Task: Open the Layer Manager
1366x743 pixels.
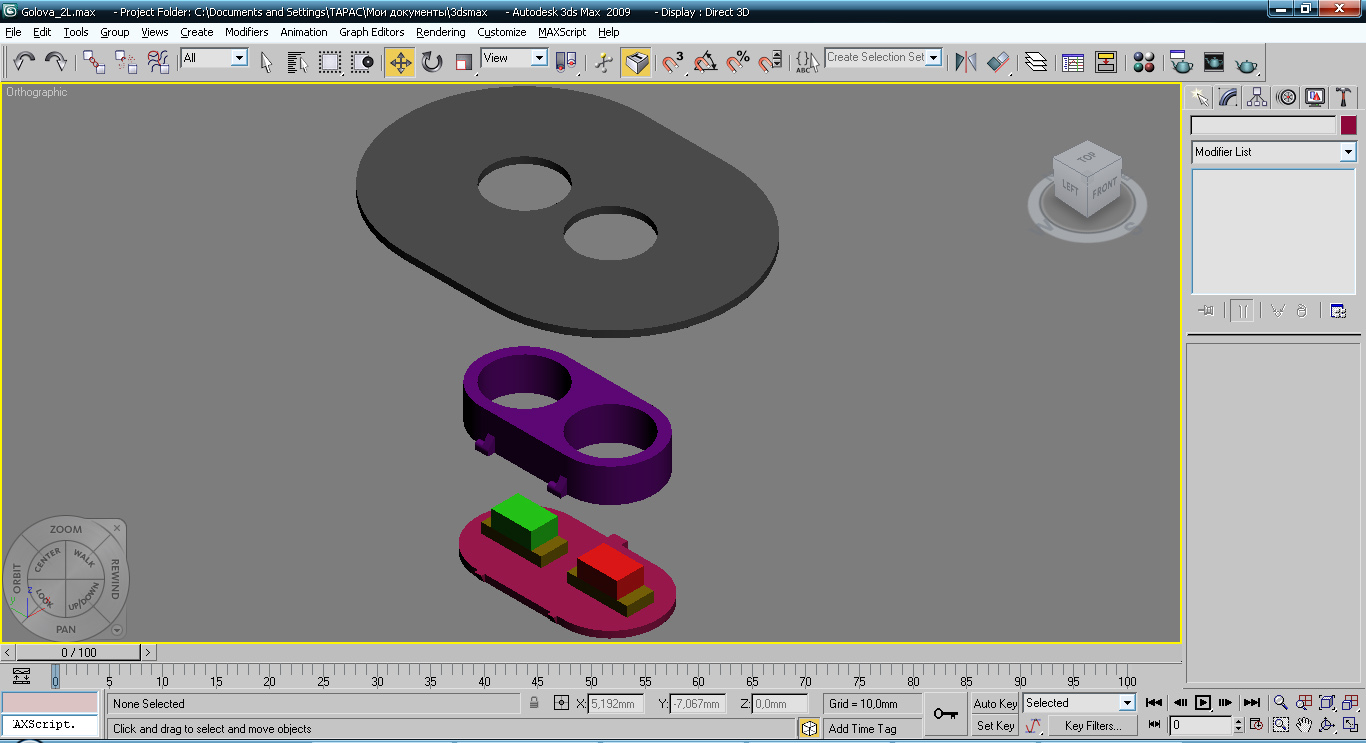Action: pyautogui.click(x=1036, y=62)
